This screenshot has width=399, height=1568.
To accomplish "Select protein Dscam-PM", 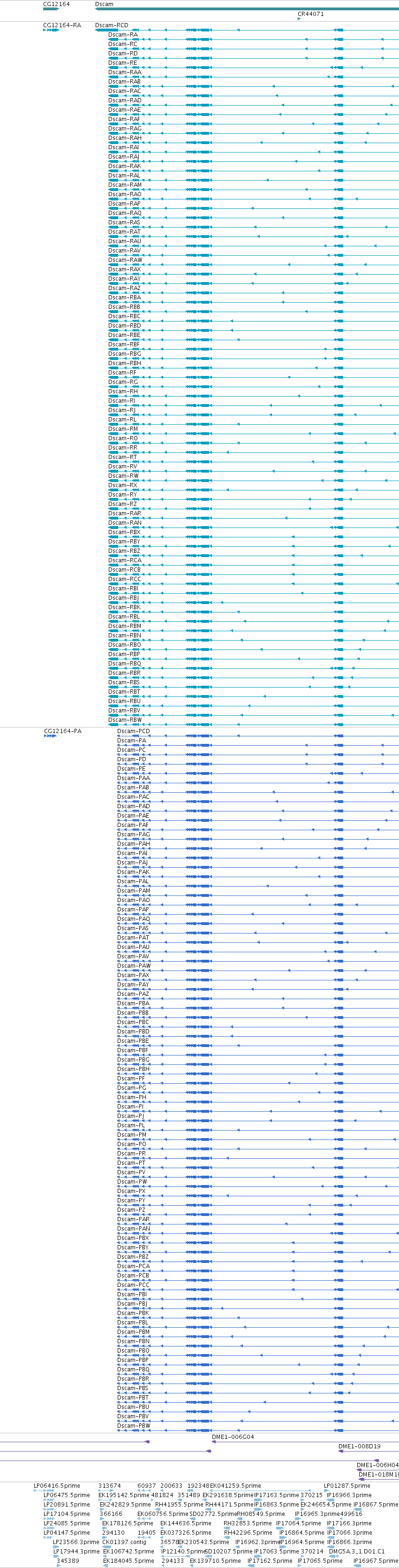I will coord(131,1135).
